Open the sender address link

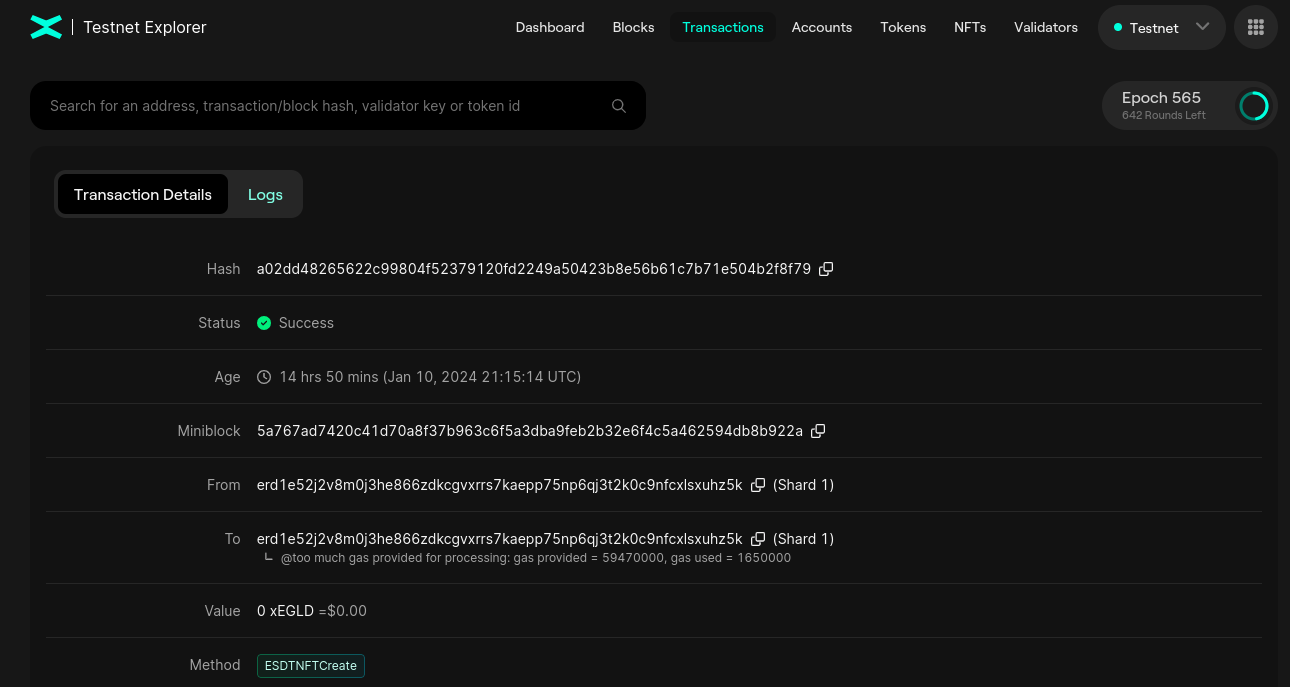(499, 485)
